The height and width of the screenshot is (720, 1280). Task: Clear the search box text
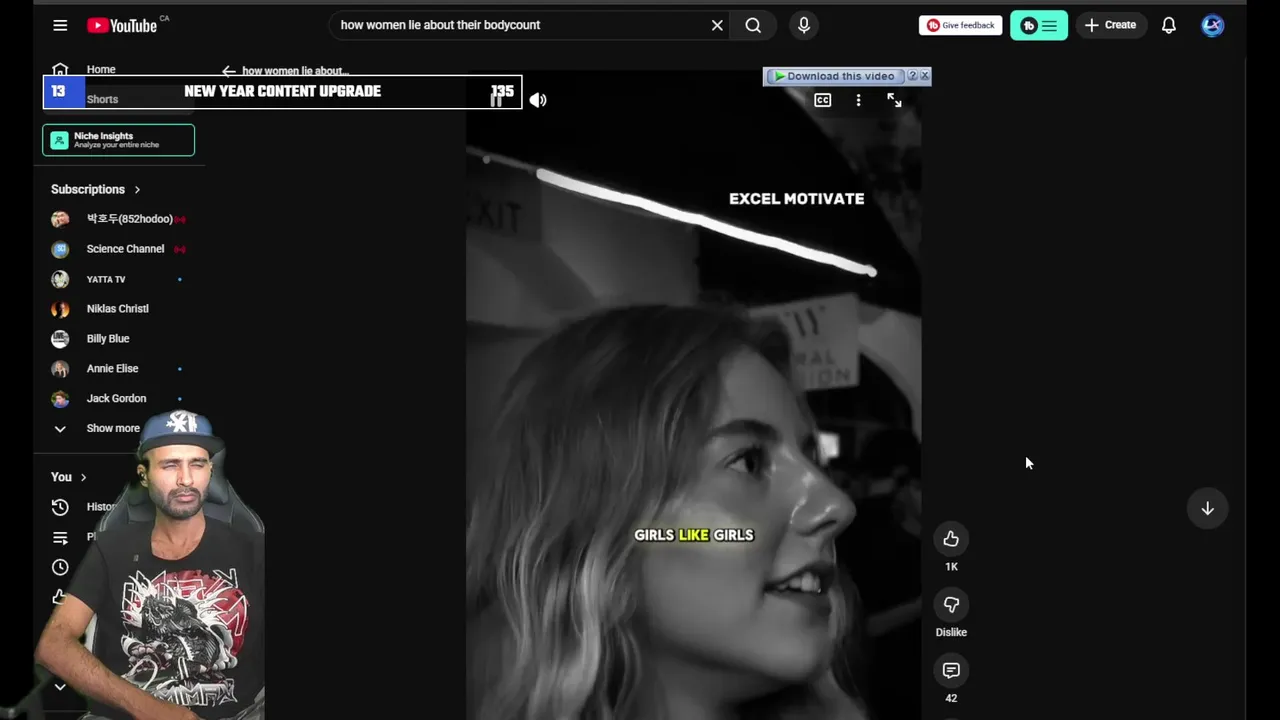coord(717,25)
